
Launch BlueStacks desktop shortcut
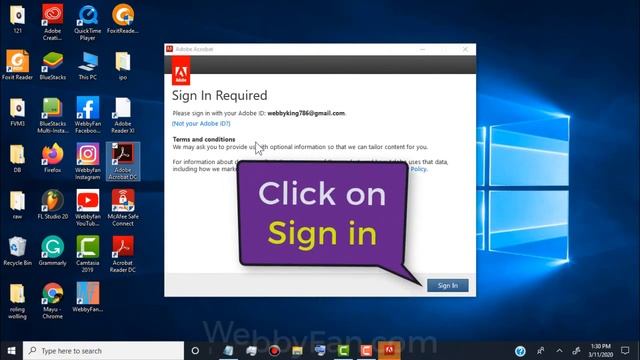(52, 65)
